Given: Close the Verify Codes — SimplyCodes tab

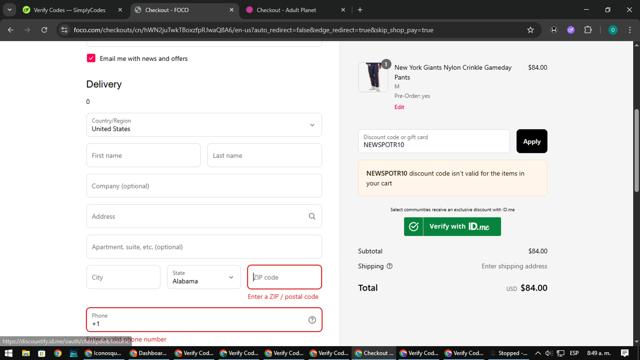Looking at the screenshot, I should (120, 10).
